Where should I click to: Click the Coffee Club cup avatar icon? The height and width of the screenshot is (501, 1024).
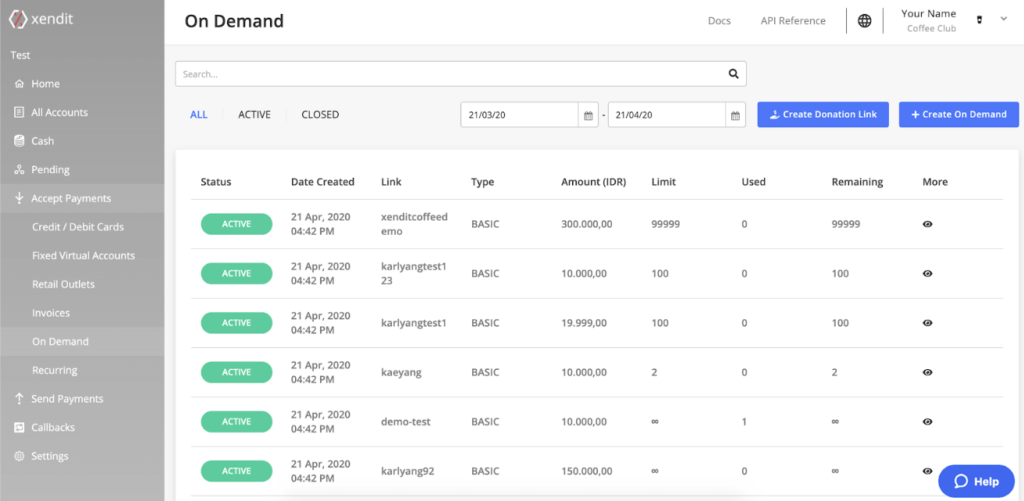979,20
